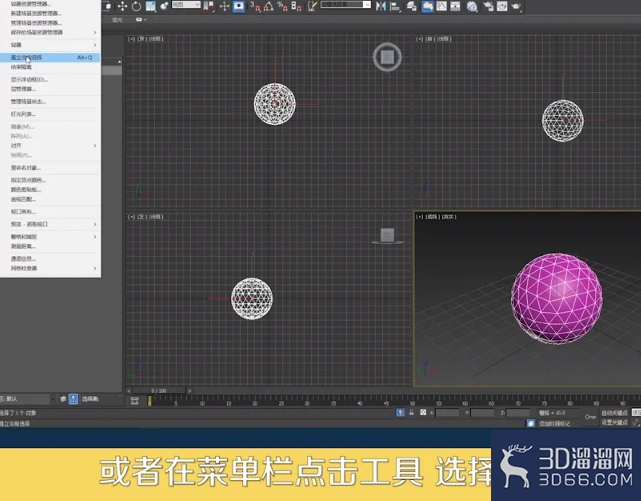The height and width of the screenshot is (501, 641).
Task: Select the Move tool in toolbar
Action: (122, 6)
